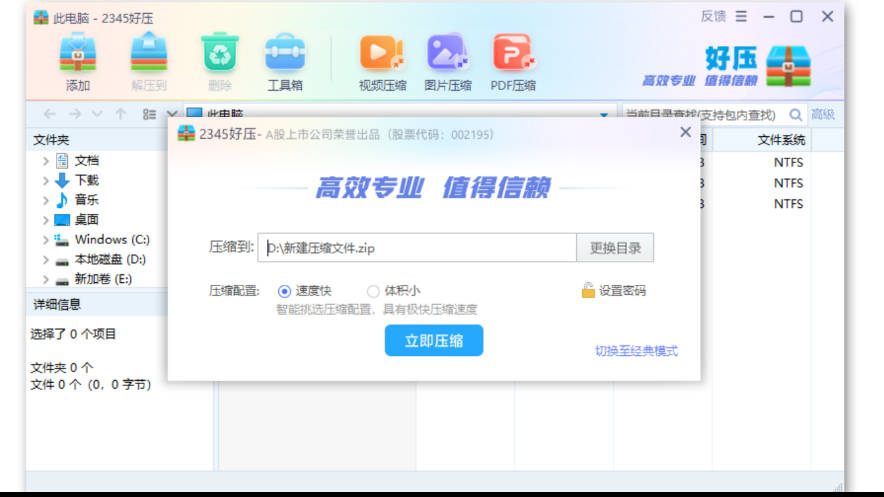Screen dimensions: 884x497
Task: Expand the 下载 folder tree node
Action: tap(46, 181)
